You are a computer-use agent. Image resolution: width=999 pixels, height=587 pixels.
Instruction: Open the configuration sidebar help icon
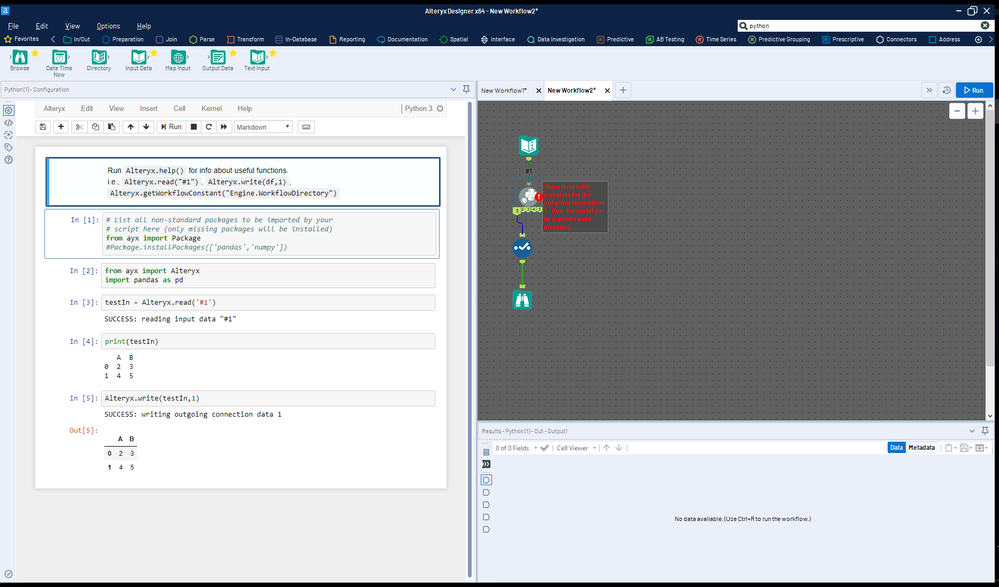(x=8, y=160)
